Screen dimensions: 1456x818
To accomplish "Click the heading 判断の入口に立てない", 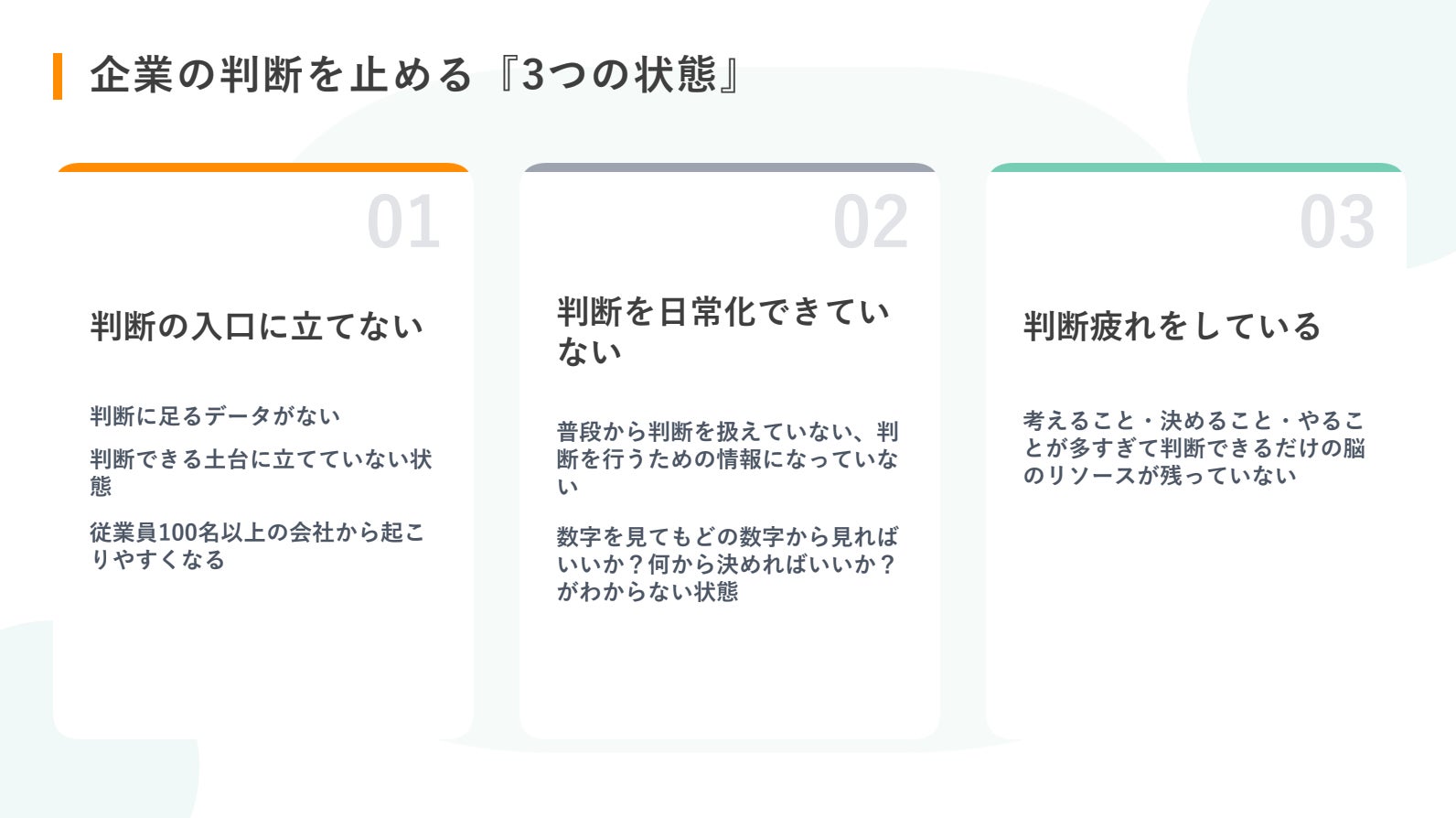I will click(x=257, y=327).
